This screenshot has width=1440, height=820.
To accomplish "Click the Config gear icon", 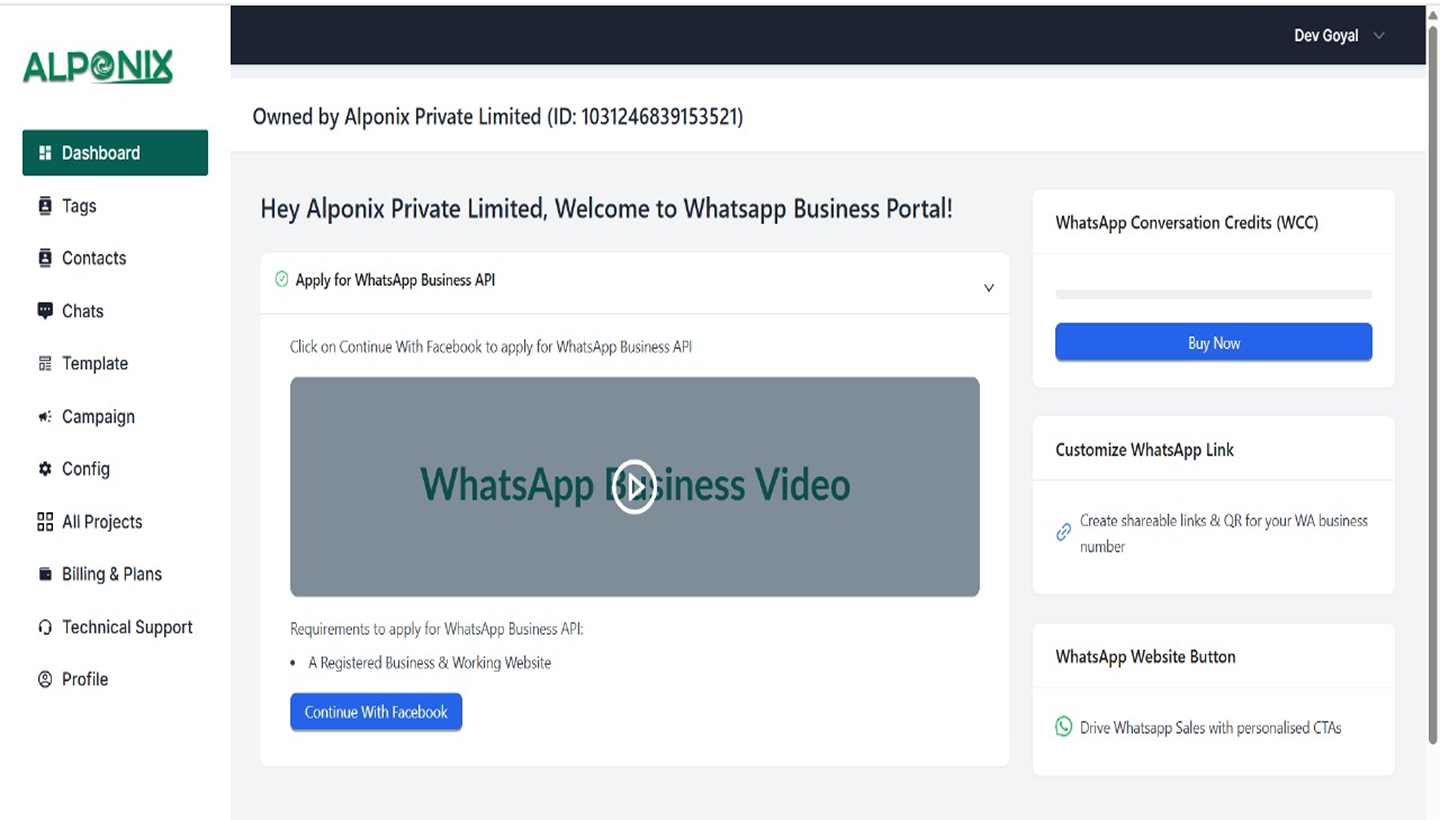I will pos(45,469).
